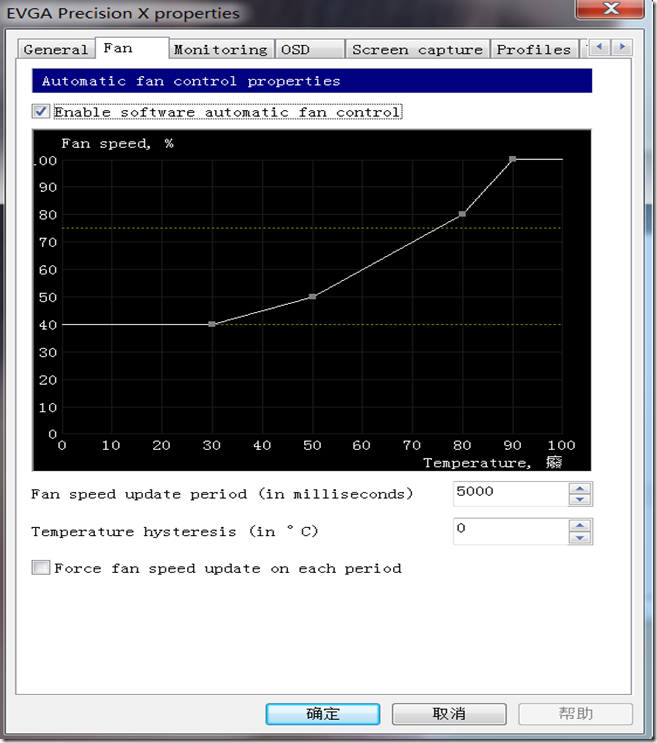Click the temperature hysteresis input field

(510, 531)
